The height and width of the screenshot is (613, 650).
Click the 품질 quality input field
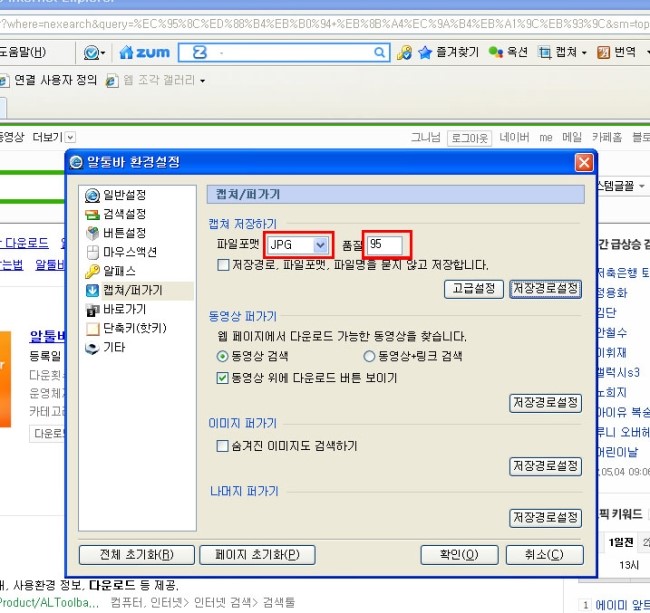[x=385, y=245]
